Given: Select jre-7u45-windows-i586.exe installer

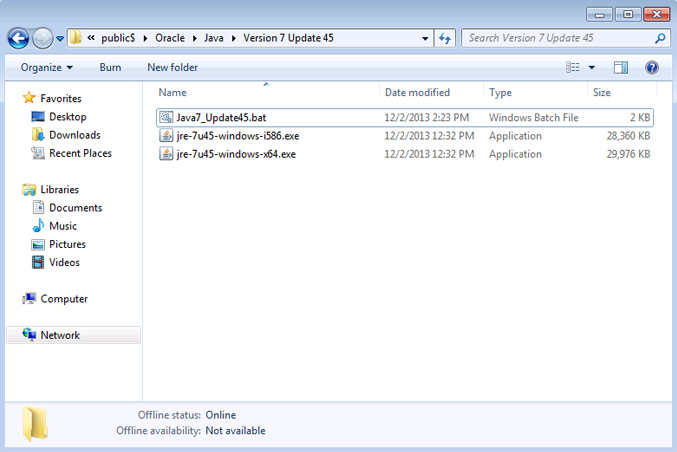Looking at the screenshot, I should pos(229,136).
